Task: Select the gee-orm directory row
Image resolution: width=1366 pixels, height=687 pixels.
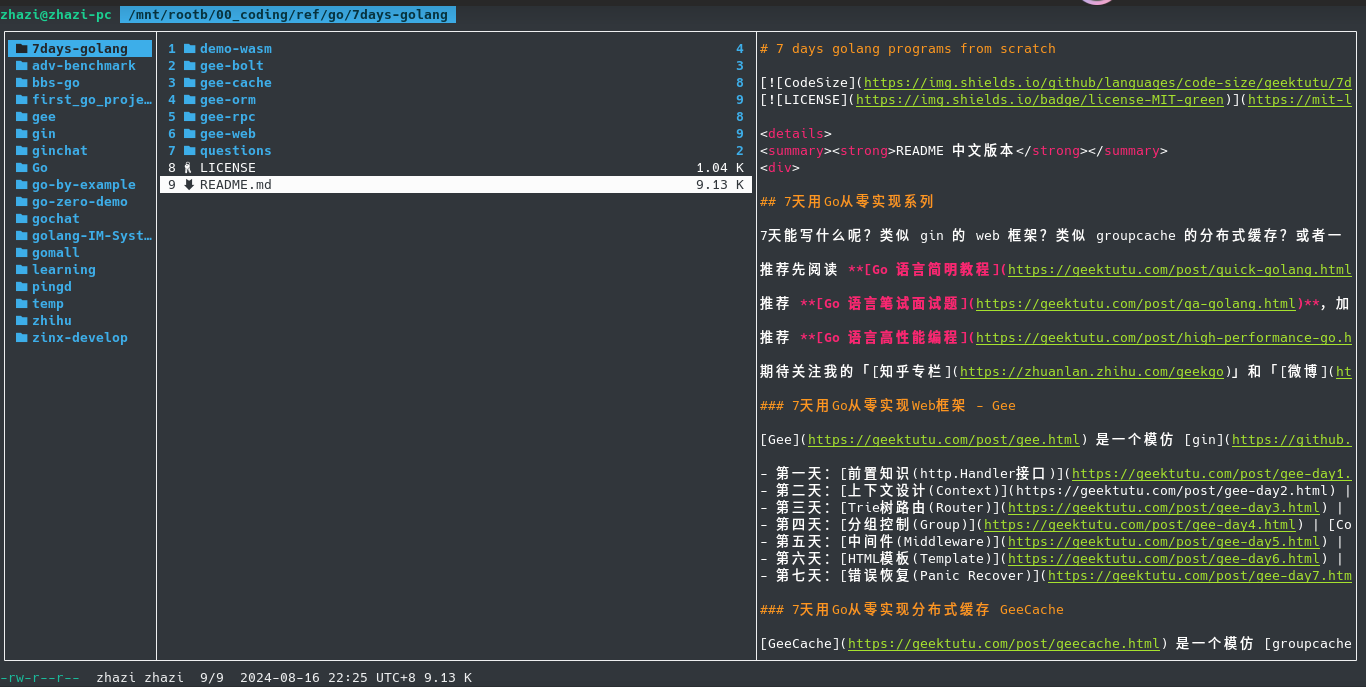Action: point(227,100)
